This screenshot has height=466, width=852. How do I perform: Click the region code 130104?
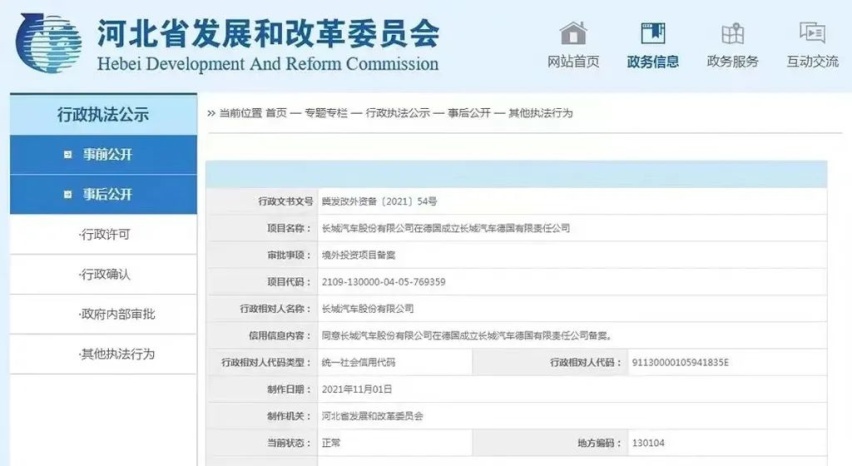pyautogui.click(x=648, y=443)
